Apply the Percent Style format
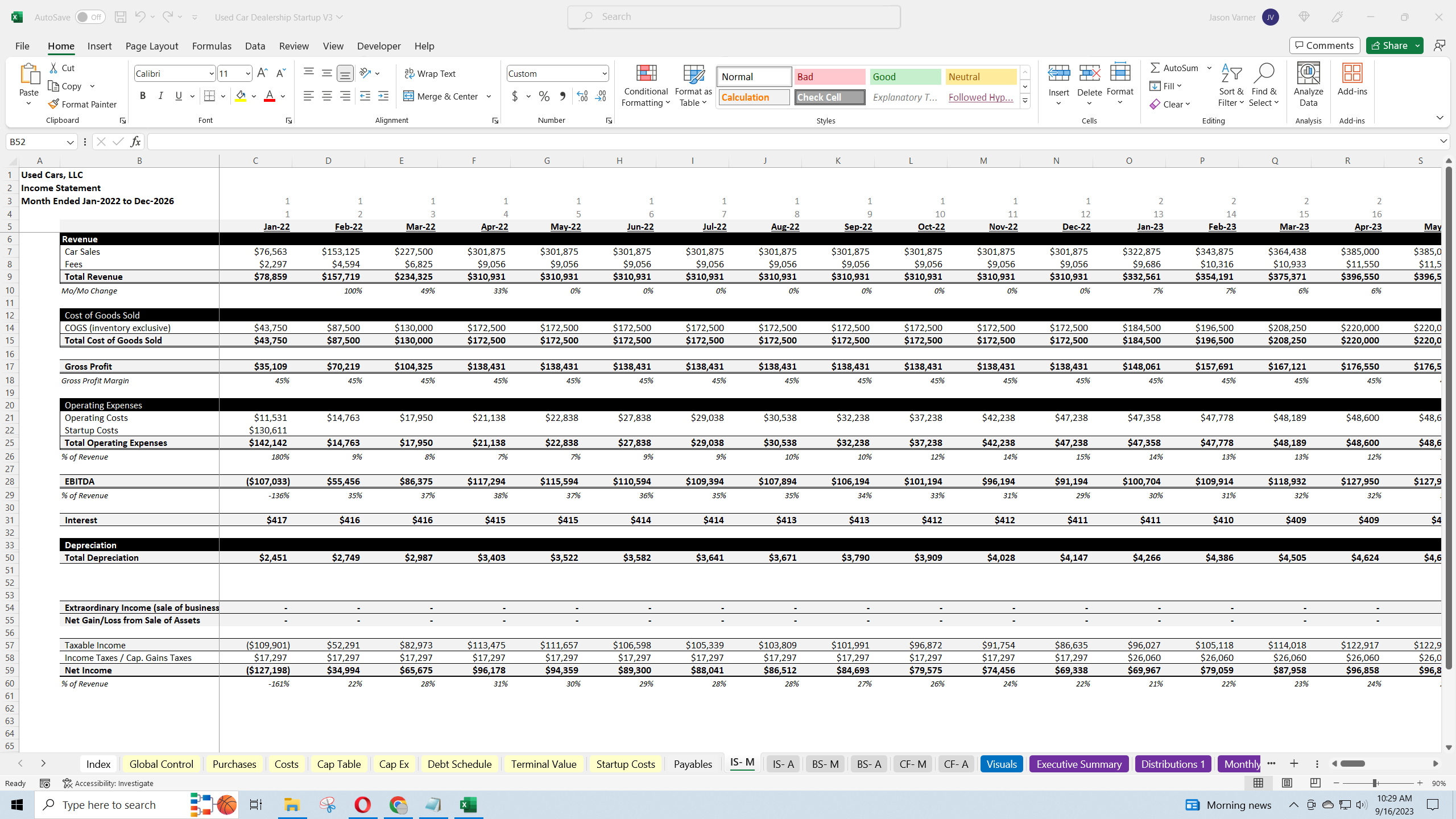This screenshot has width=1456, height=819. click(x=544, y=97)
